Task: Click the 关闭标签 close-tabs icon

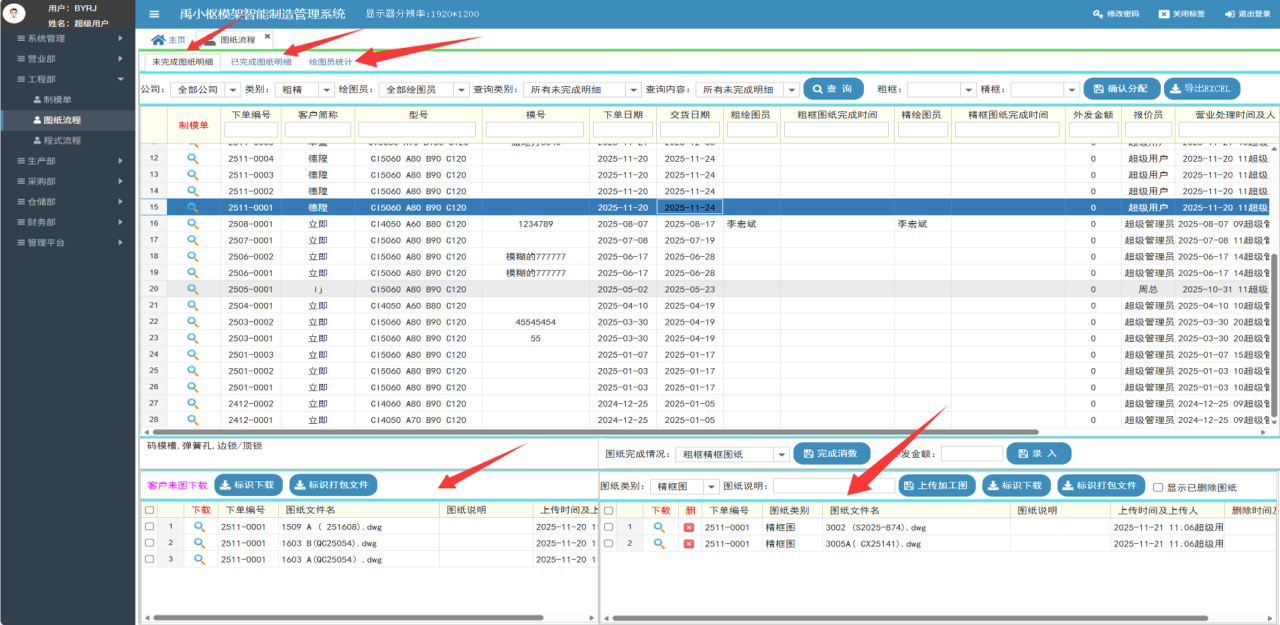Action: click(1163, 14)
